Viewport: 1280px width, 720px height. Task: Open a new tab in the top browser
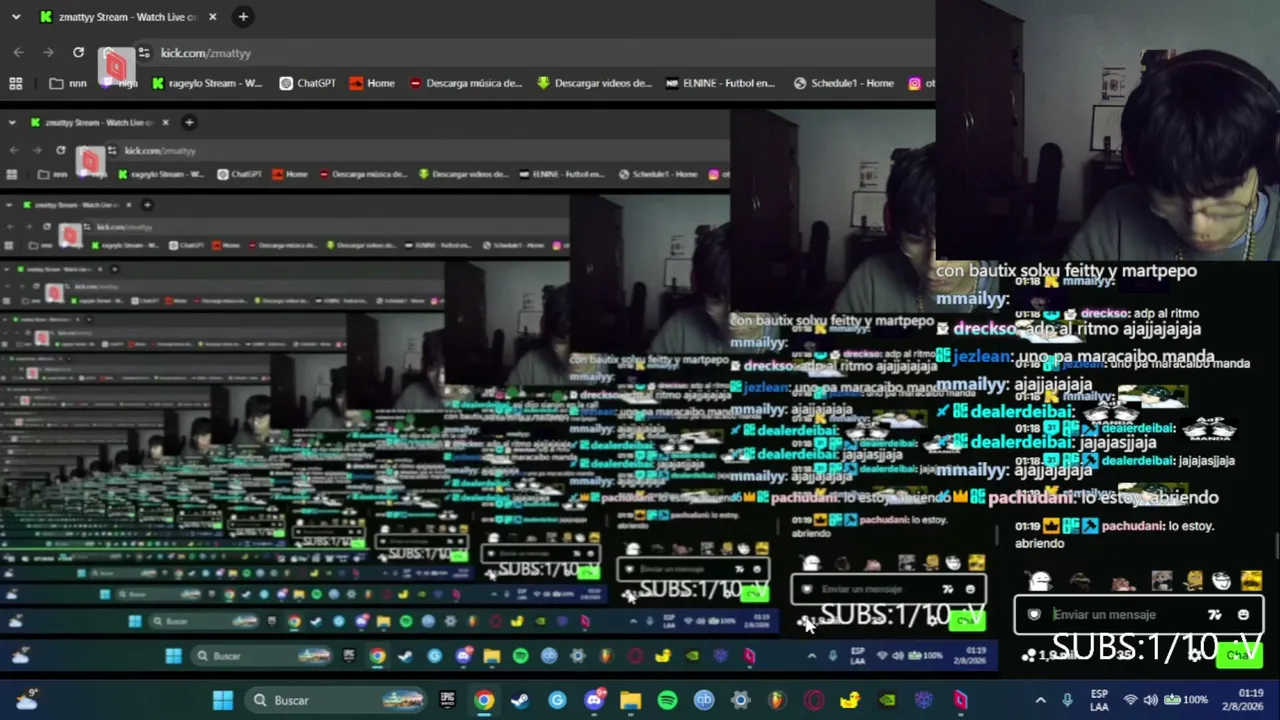(x=243, y=17)
